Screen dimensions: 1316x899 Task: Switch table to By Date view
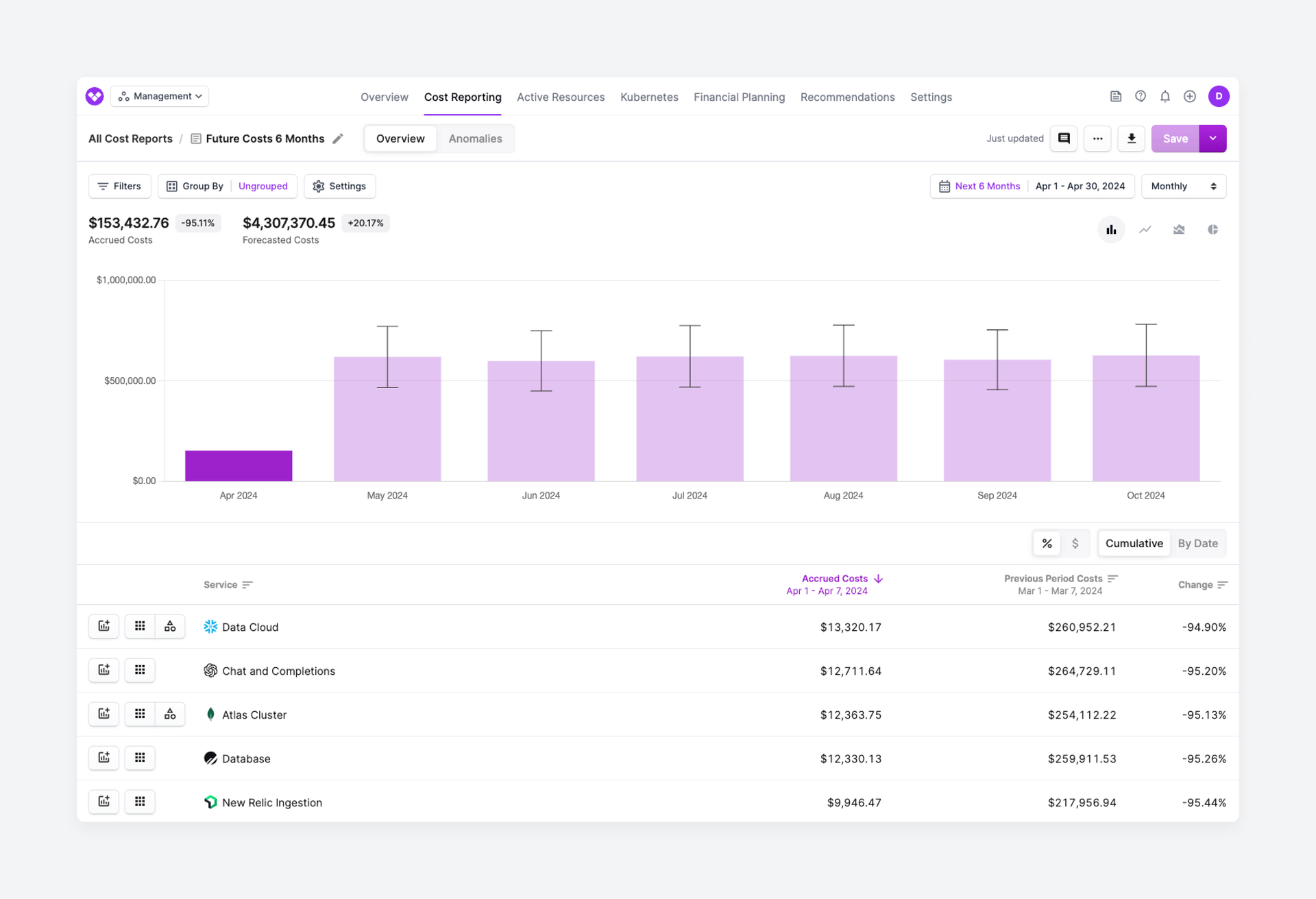[1198, 543]
